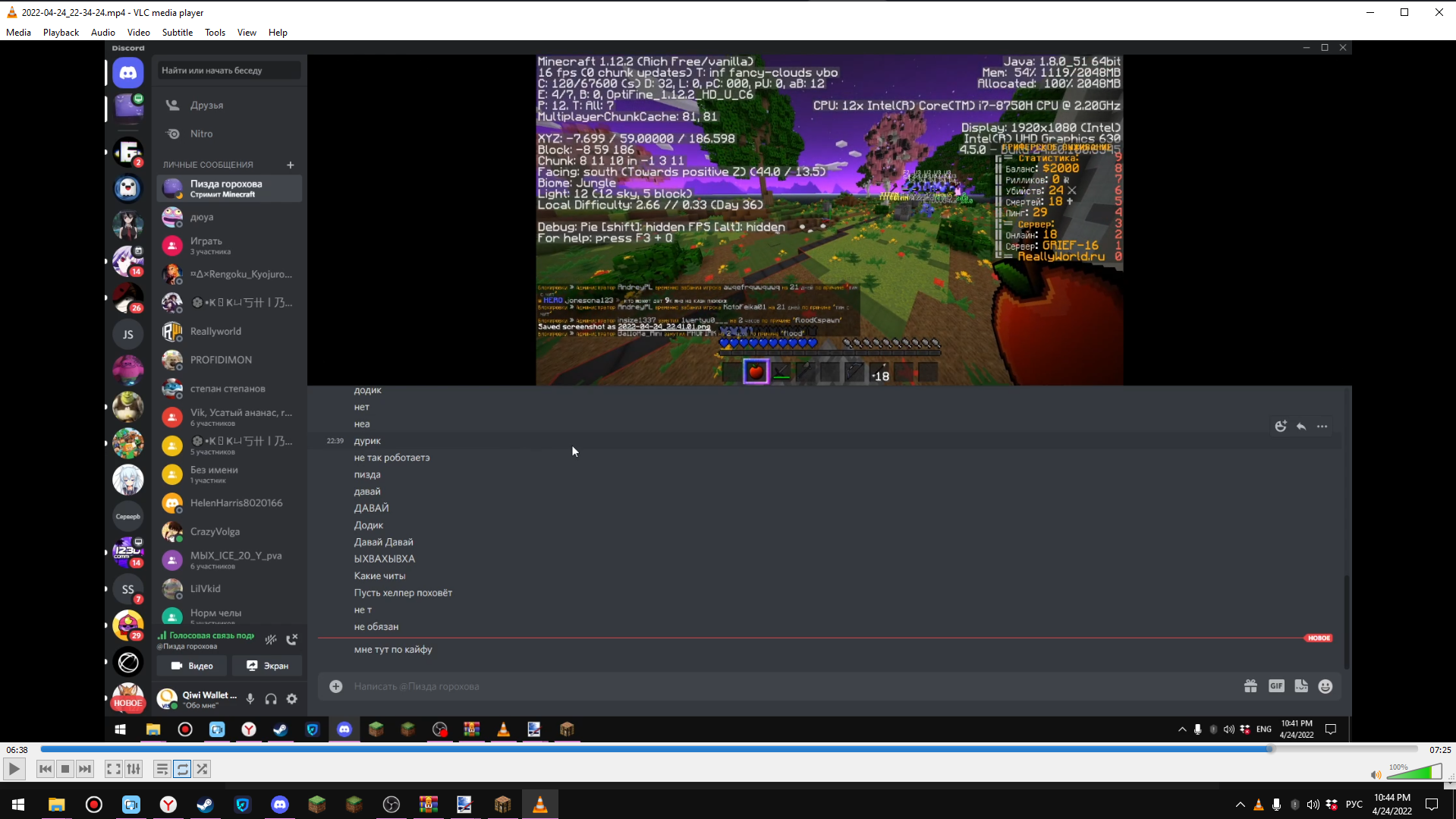Expand hidden system tray icons chevron
Image resolution: width=1456 pixels, height=819 pixels.
pos(1240,805)
